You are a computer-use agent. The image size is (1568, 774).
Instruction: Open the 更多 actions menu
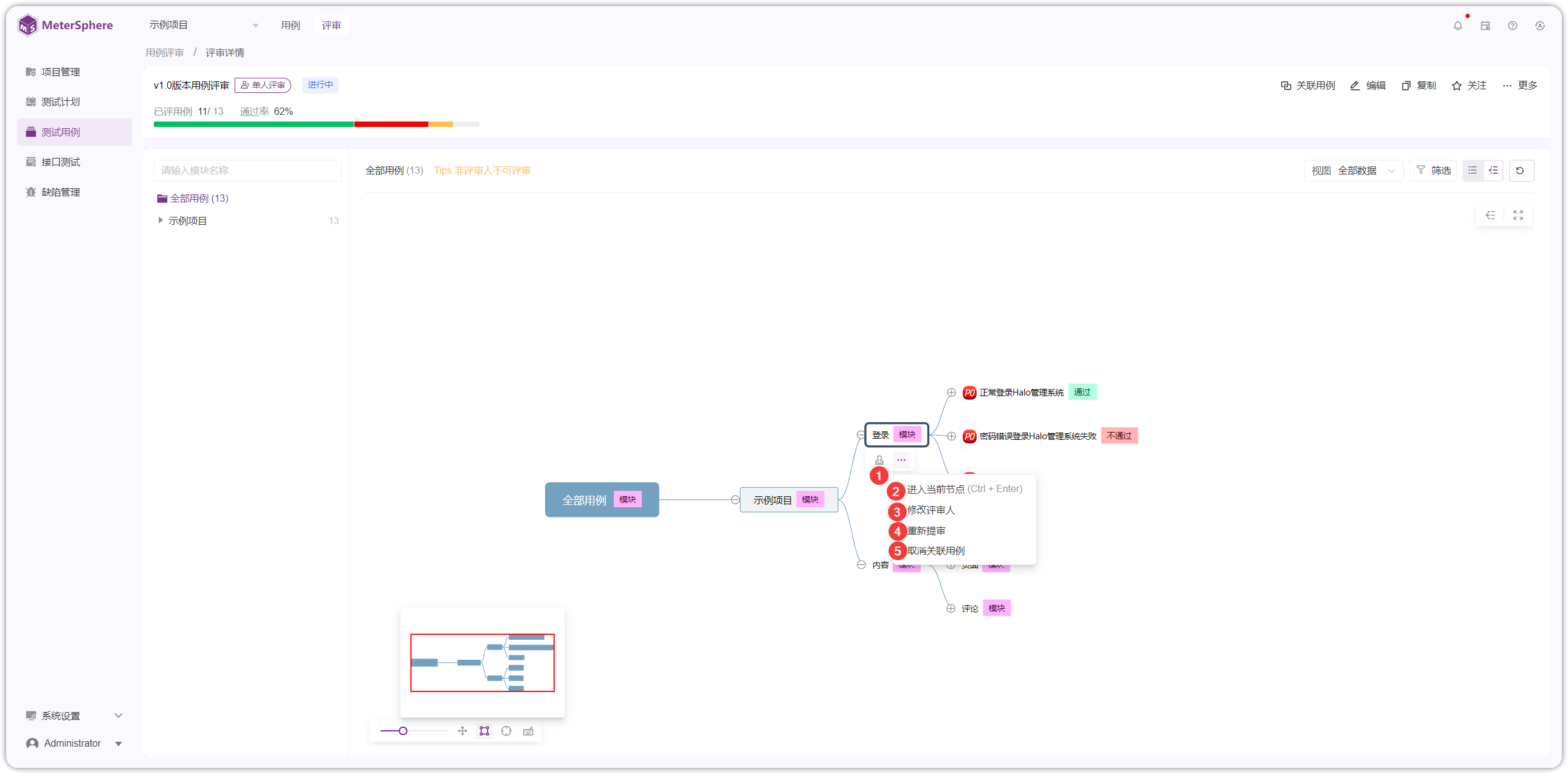(x=1519, y=85)
